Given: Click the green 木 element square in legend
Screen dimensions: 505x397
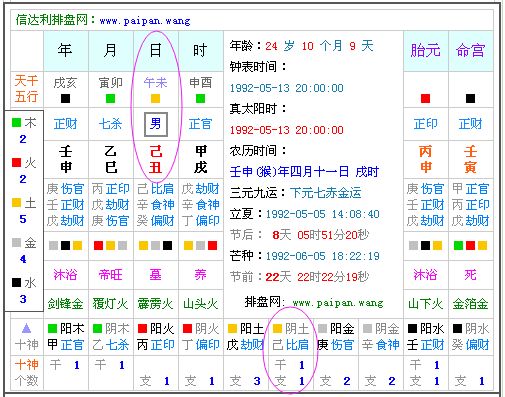Looking at the screenshot, I should [16, 122].
